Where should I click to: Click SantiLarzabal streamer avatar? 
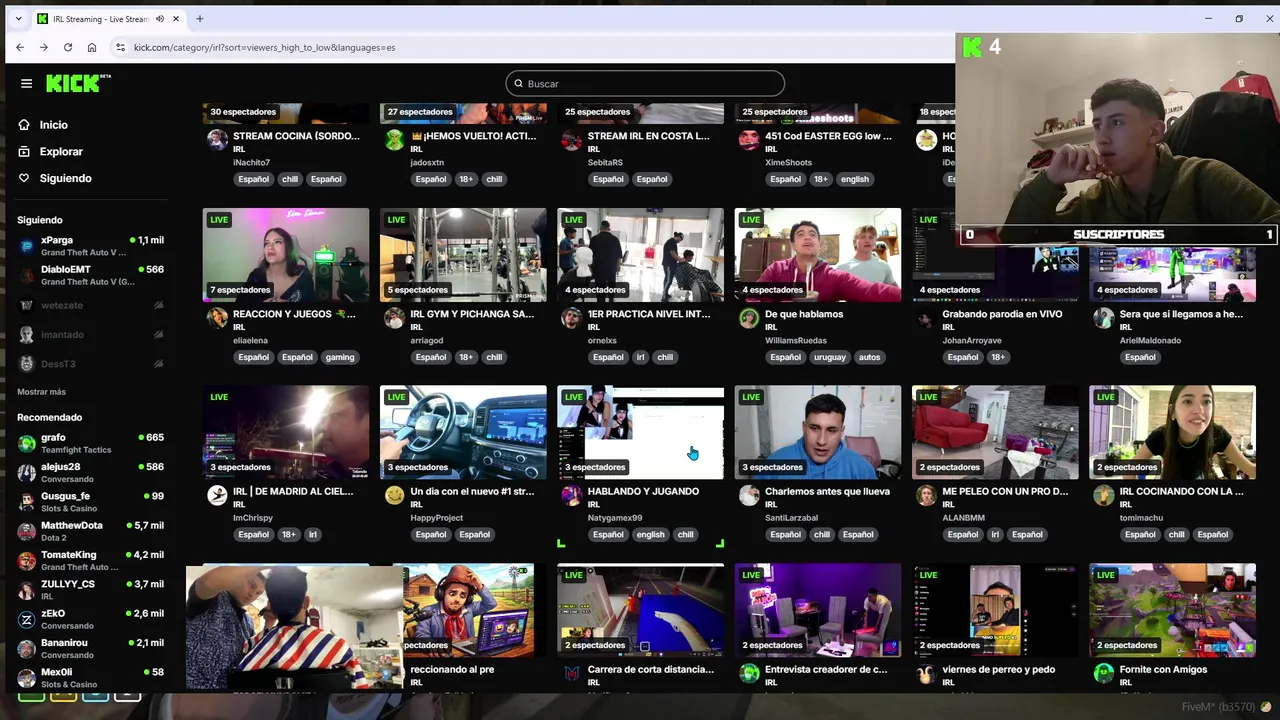[x=749, y=495]
